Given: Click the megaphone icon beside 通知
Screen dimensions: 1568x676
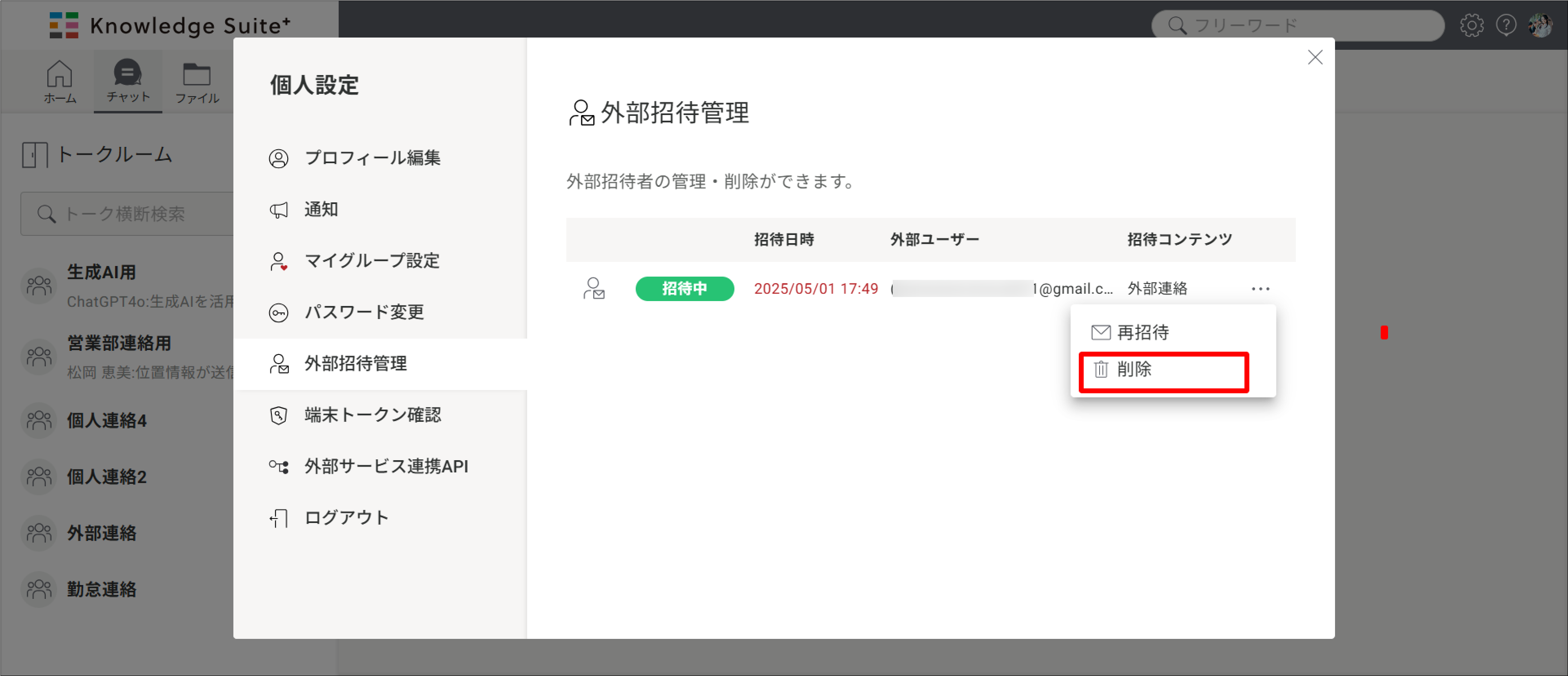Looking at the screenshot, I should click(x=279, y=210).
